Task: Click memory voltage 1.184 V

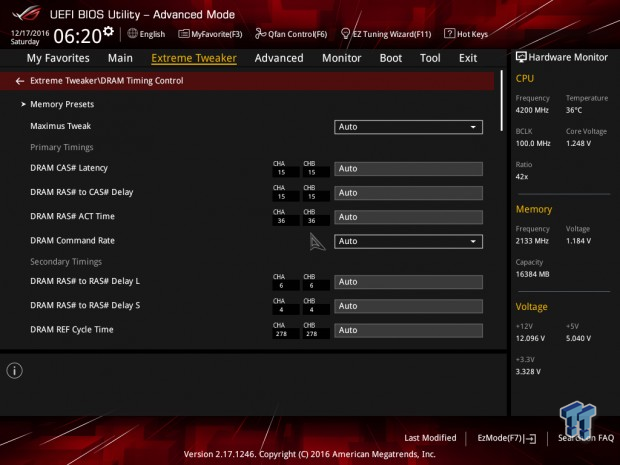Action: [x=578, y=241]
